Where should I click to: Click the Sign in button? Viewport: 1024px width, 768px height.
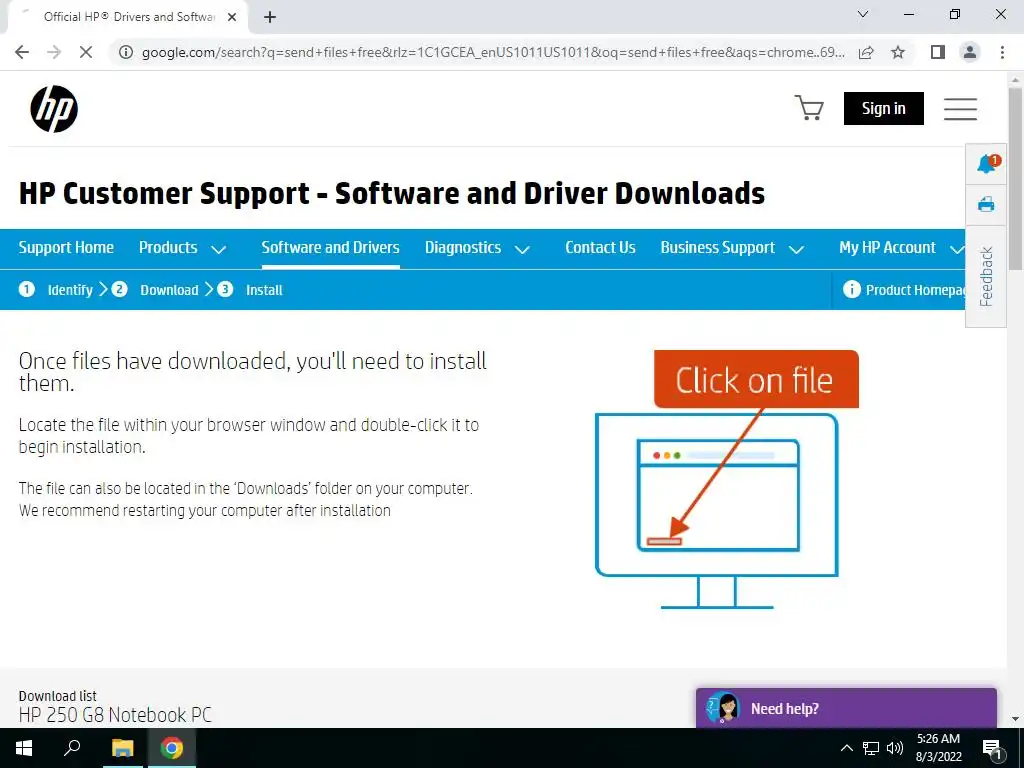[x=884, y=108]
